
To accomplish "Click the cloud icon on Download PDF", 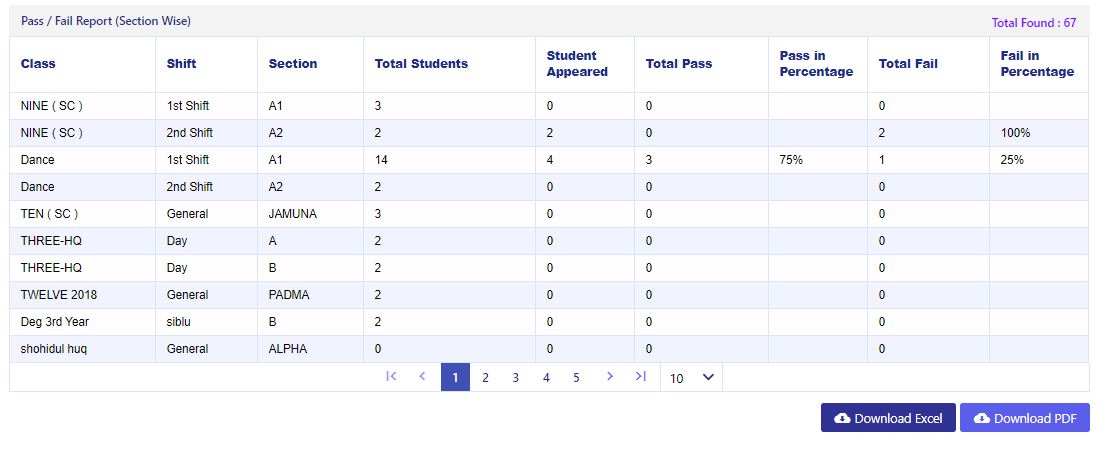I will (982, 419).
